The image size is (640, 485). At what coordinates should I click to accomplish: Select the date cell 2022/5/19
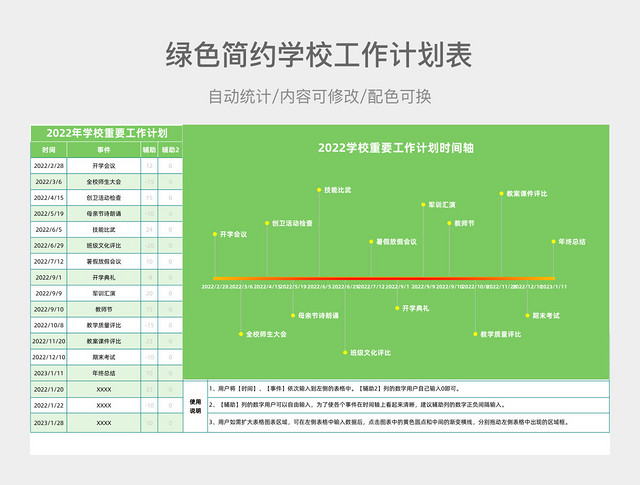[49, 214]
